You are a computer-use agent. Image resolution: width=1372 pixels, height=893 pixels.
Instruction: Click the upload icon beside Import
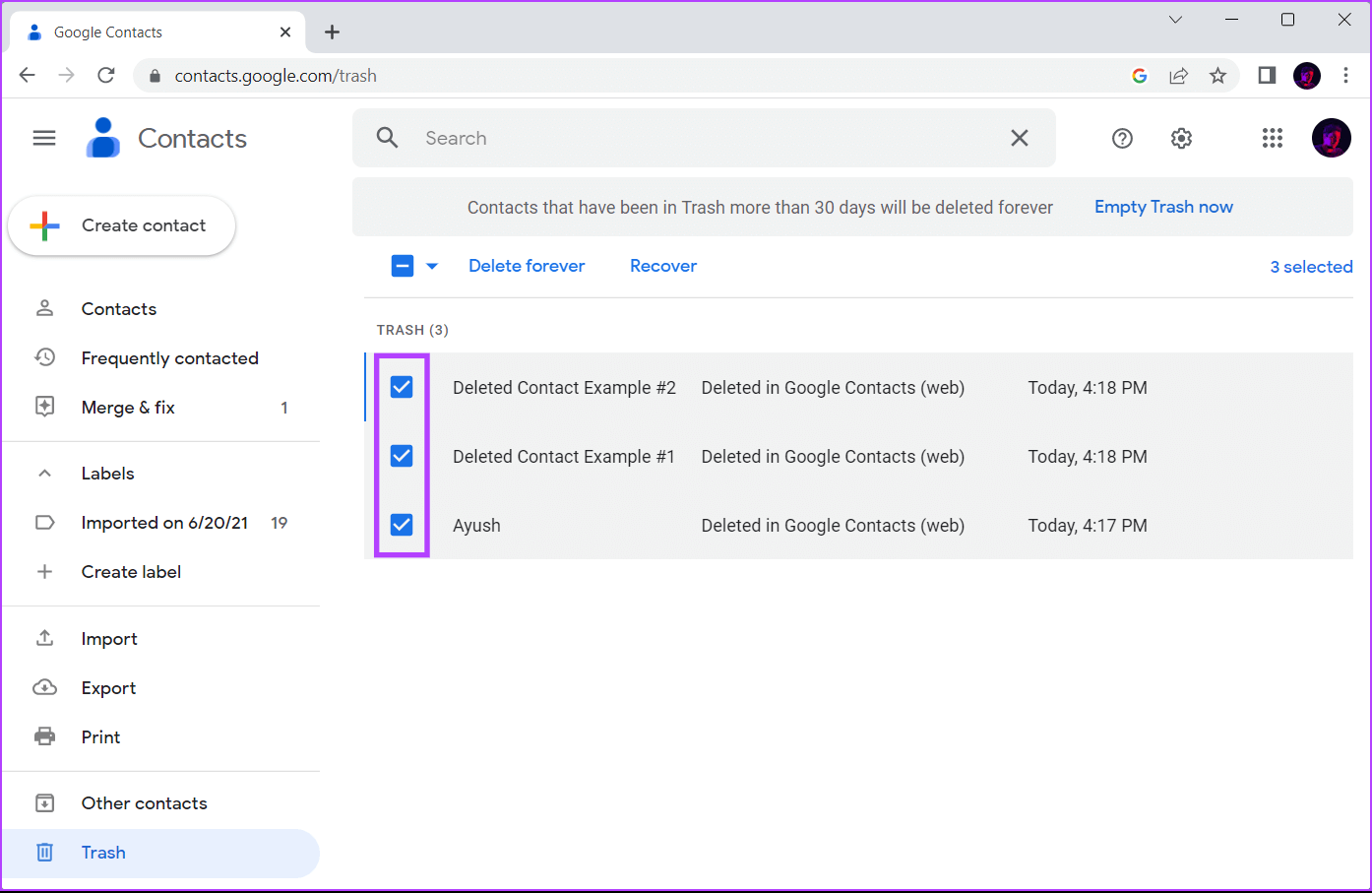[x=44, y=638]
